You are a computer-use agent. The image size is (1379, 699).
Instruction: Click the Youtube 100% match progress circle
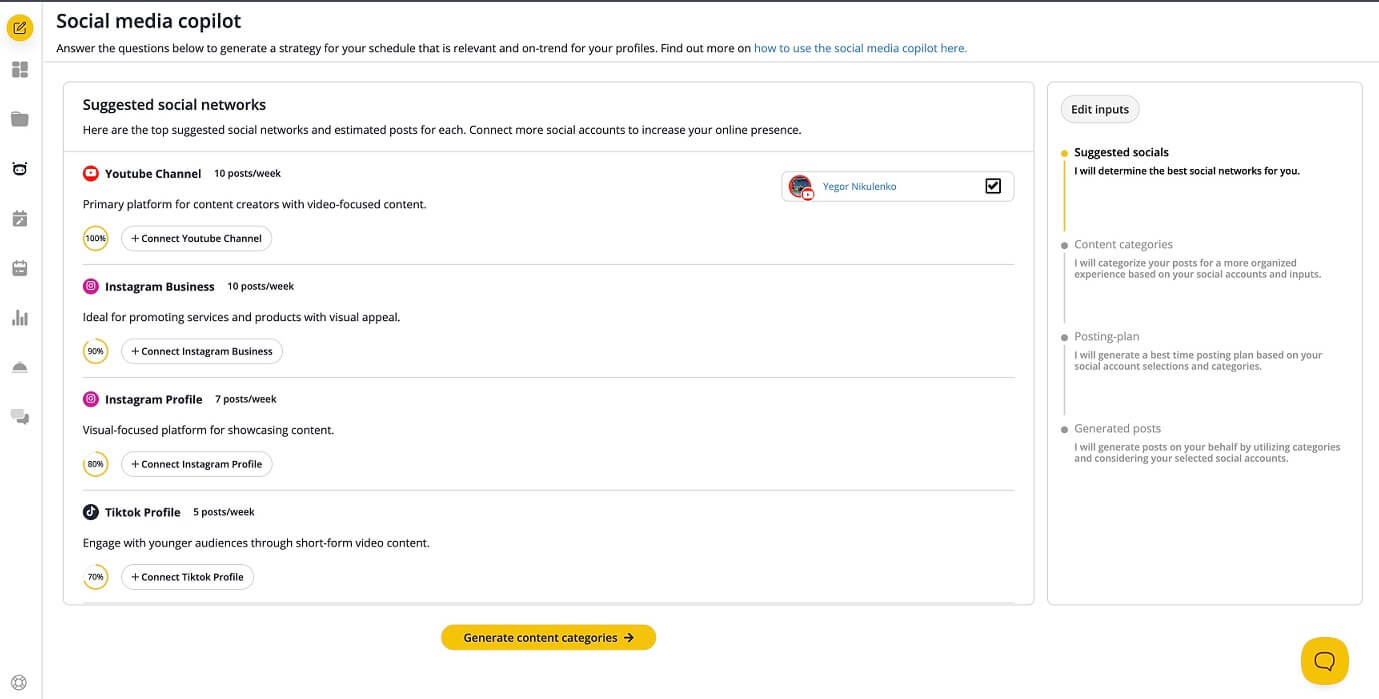(x=96, y=239)
